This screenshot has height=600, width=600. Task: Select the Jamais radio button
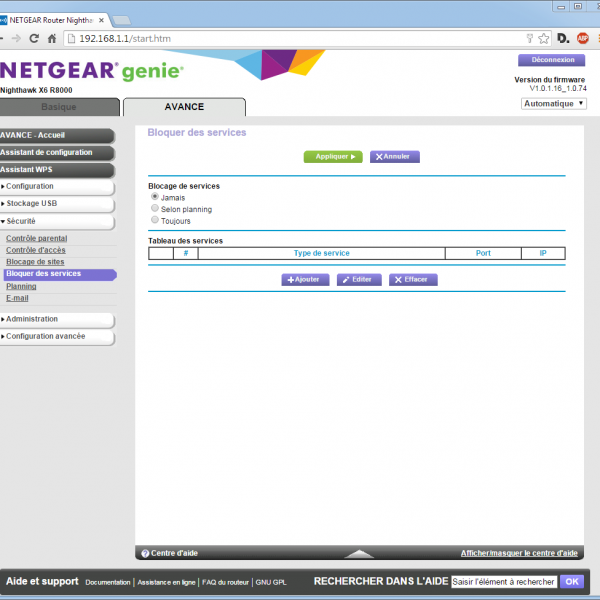(x=155, y=197)
